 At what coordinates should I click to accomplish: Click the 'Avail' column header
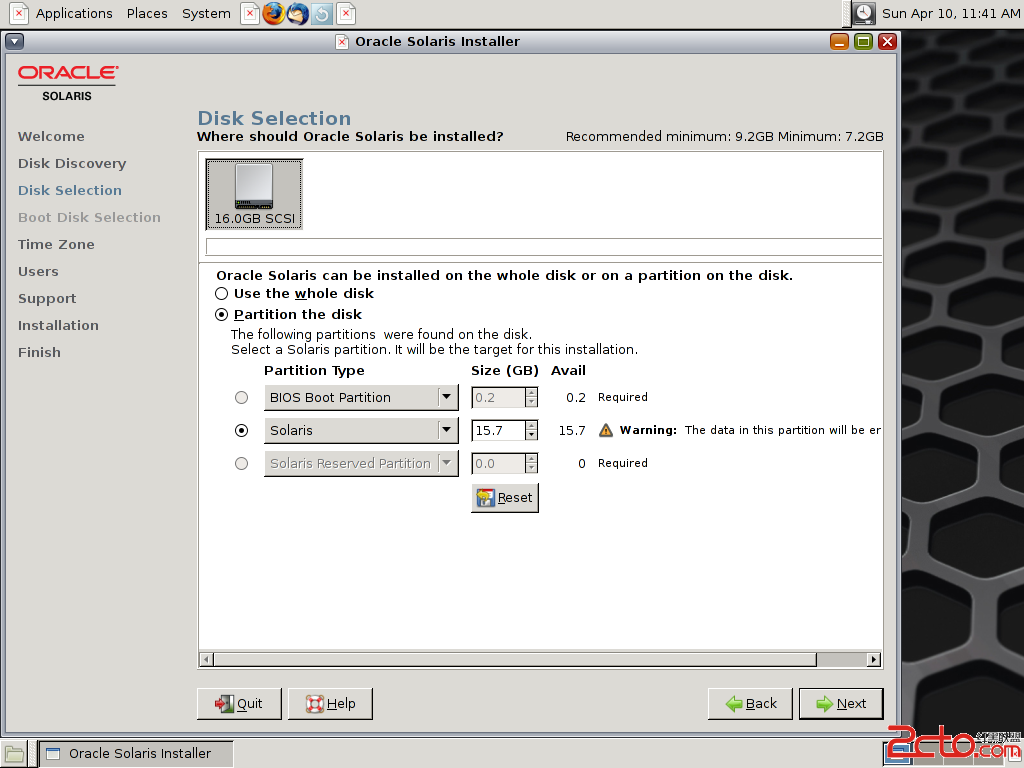tap(568, 371)
